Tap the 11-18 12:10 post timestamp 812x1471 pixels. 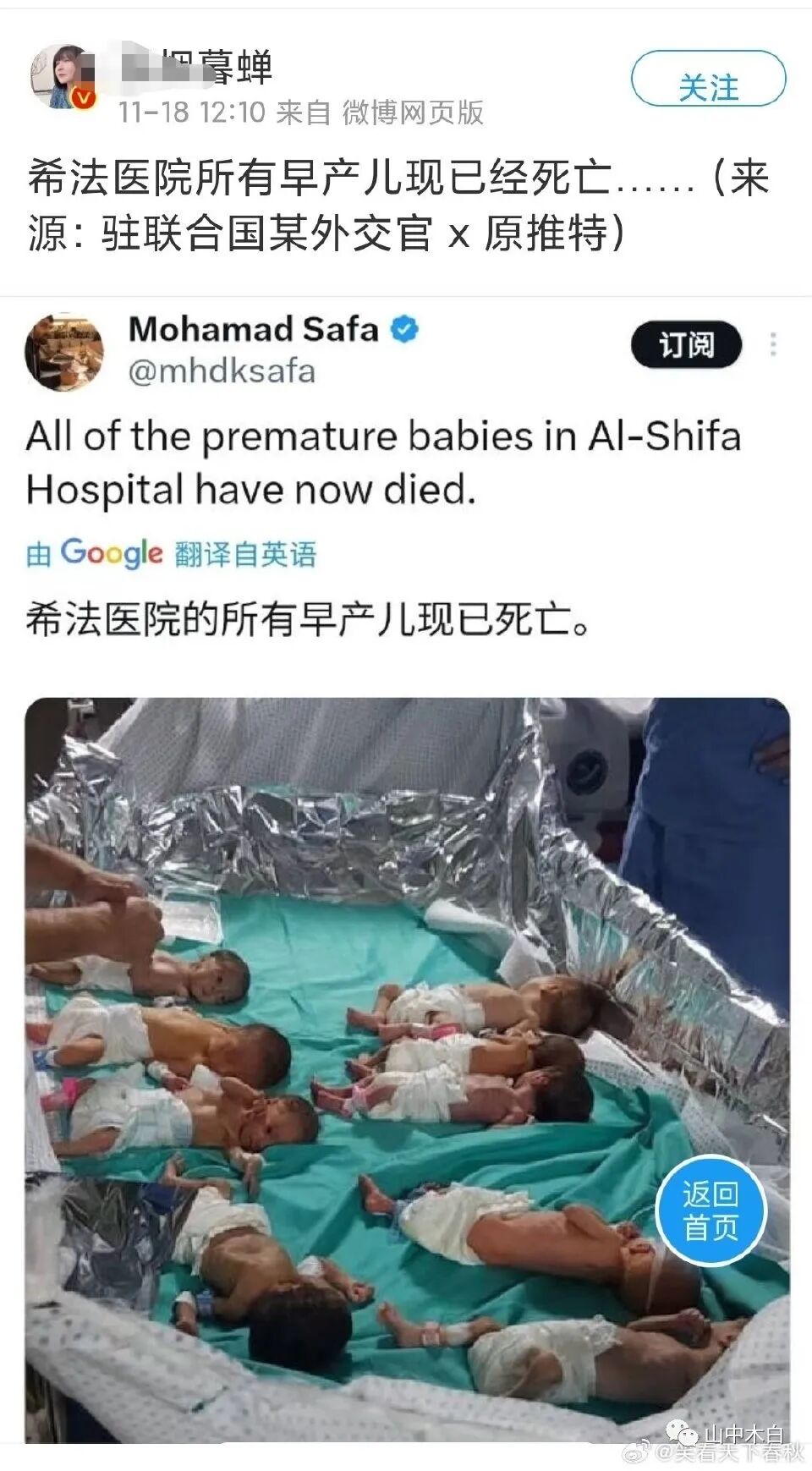[x=191, y=113]
